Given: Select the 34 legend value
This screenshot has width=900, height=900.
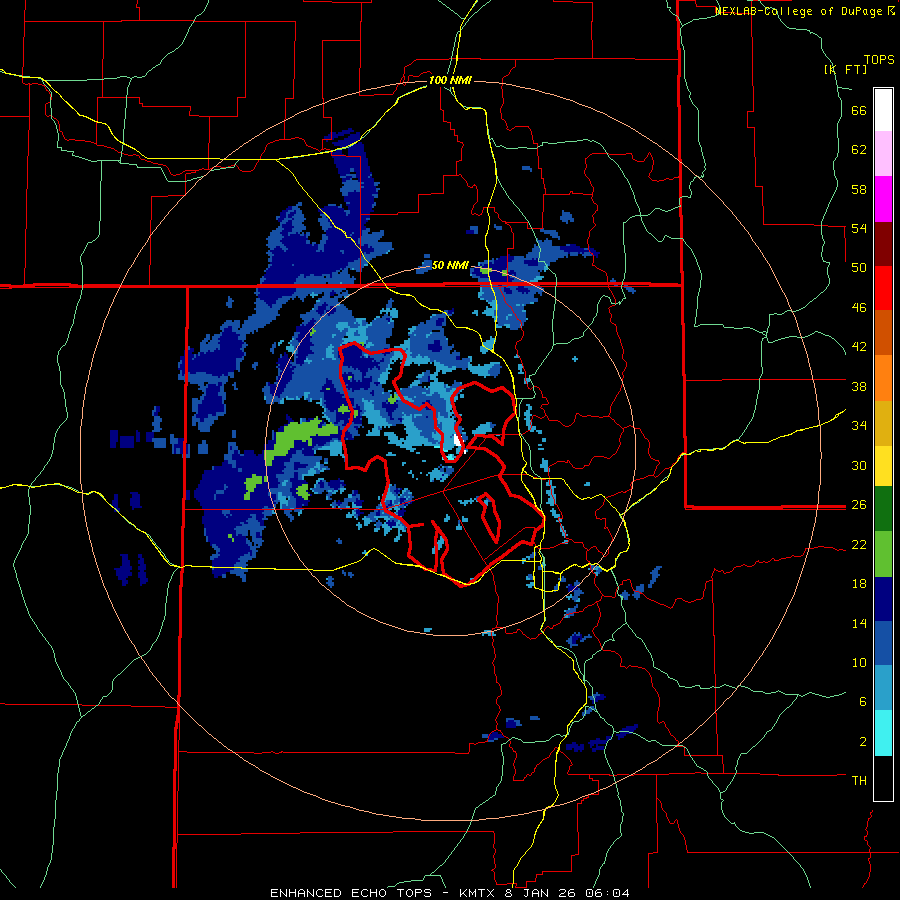Looking at the screenshot, I should (x=859, y=426).
